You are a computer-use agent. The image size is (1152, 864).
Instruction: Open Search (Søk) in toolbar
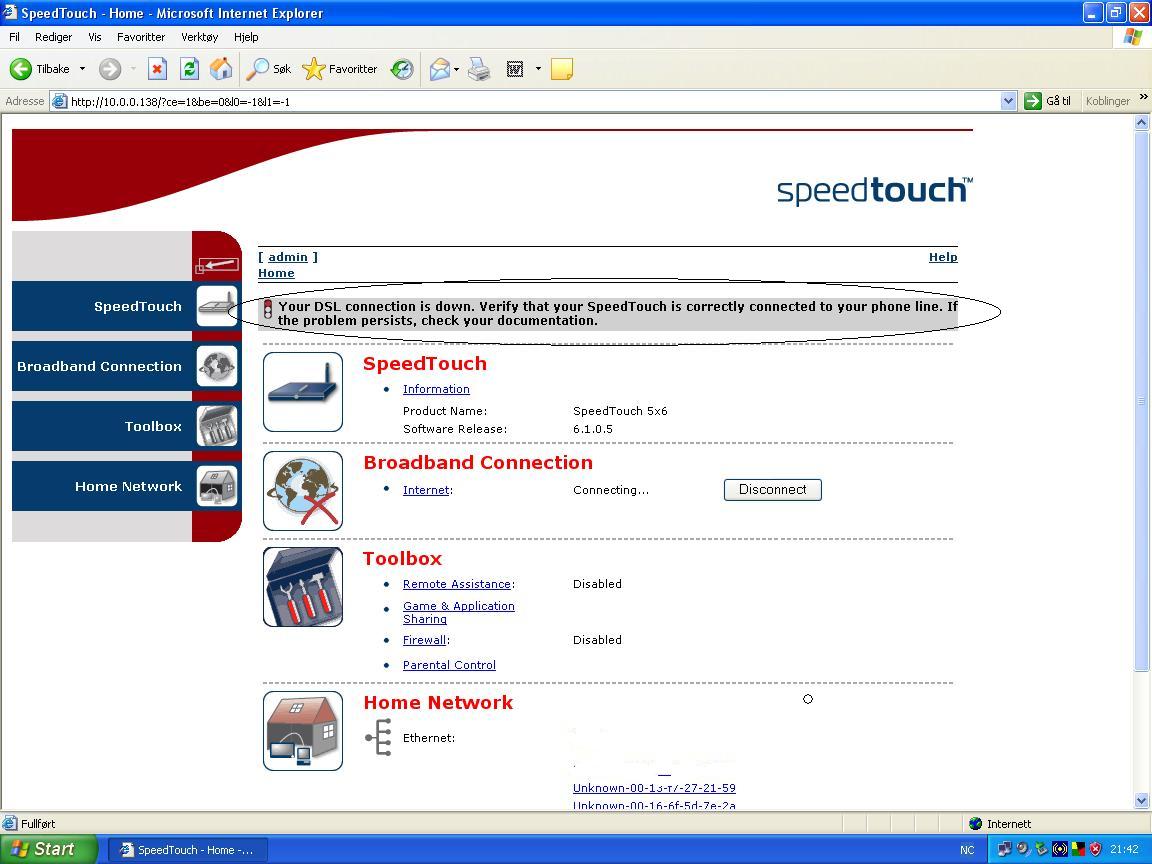click(x=268, y=69)
